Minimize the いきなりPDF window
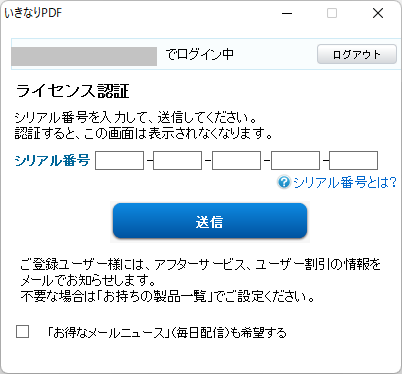Screen dimensions: 402x374 [x=287, y=13]
